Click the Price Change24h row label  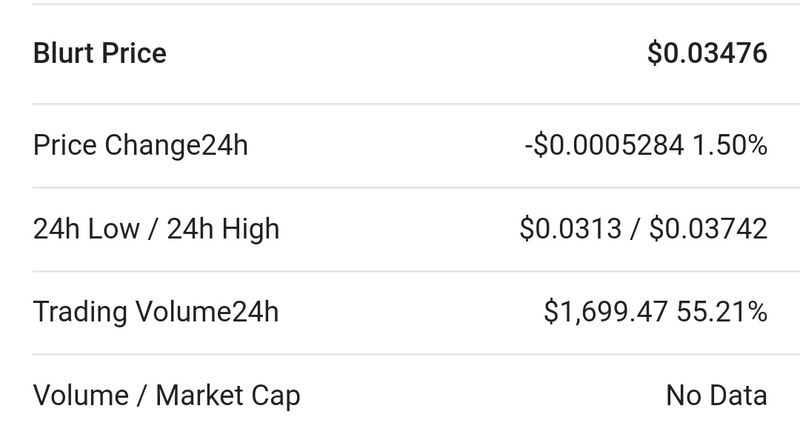pos(140,146)
